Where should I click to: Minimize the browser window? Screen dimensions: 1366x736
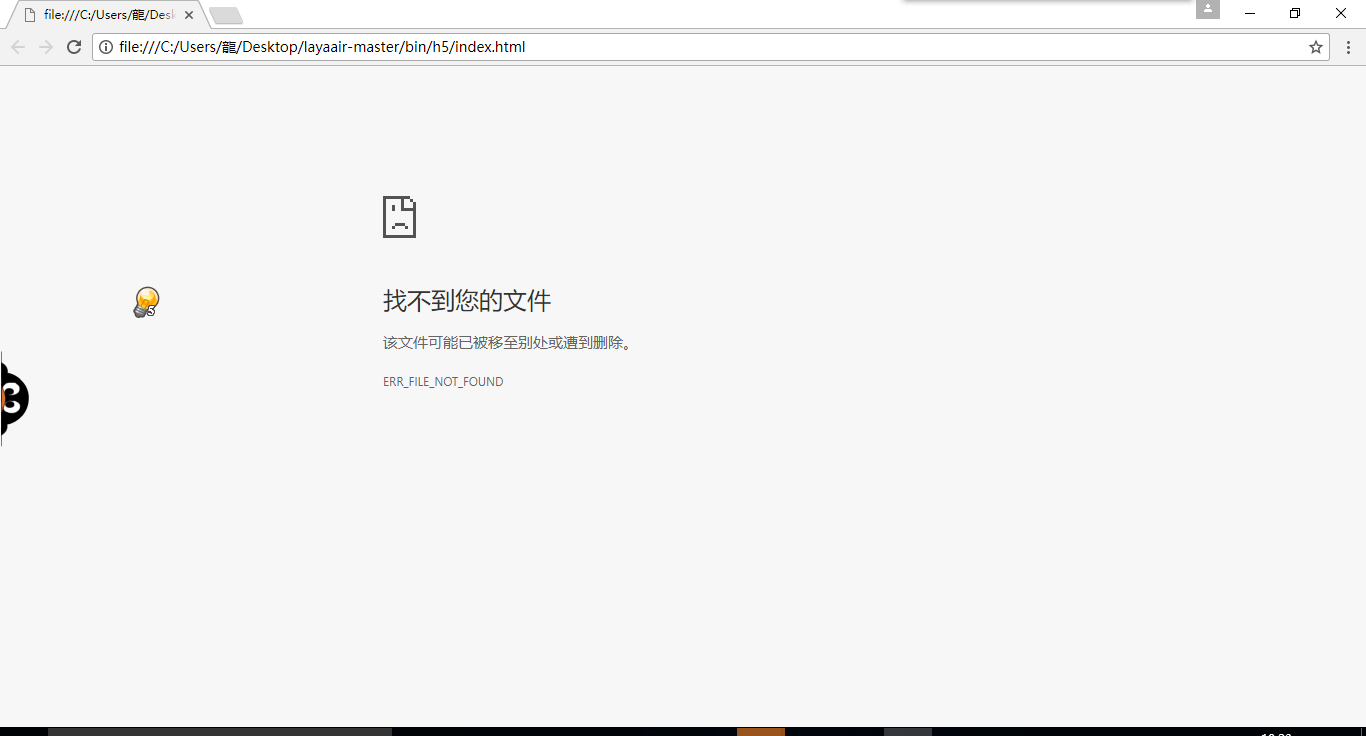point(1250,13)
